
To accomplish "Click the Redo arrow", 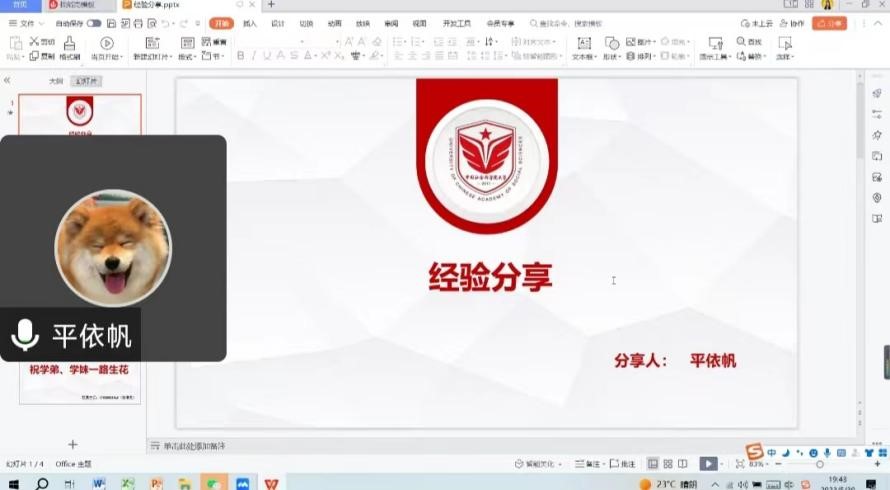I will [184, 23].
